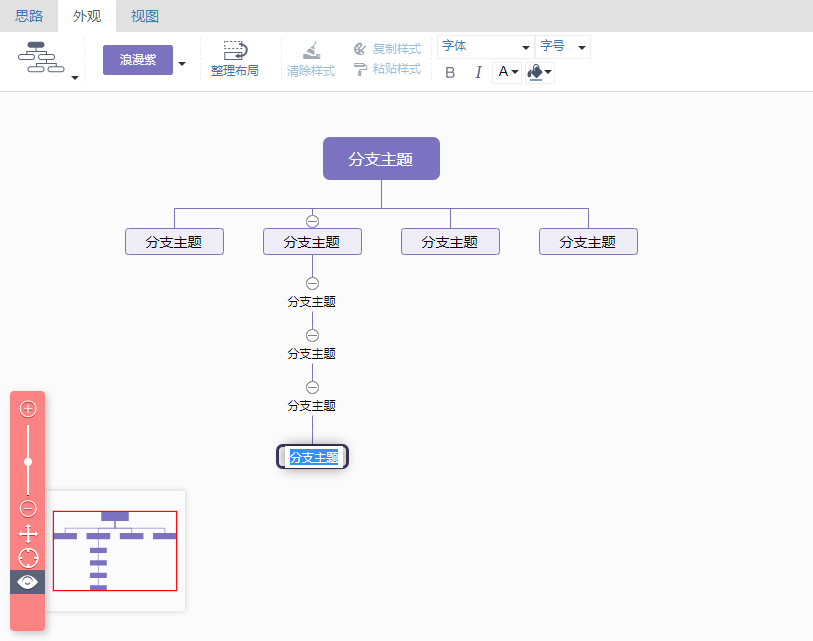The height and width of the screenshot is (641, 813).
Task: Toggle bold B formatting
Action: click(450, 72)
